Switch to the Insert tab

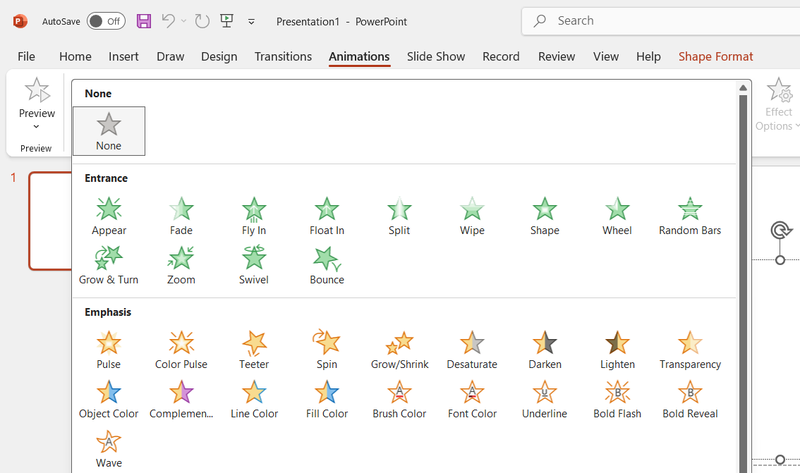(x=123, y=57)
